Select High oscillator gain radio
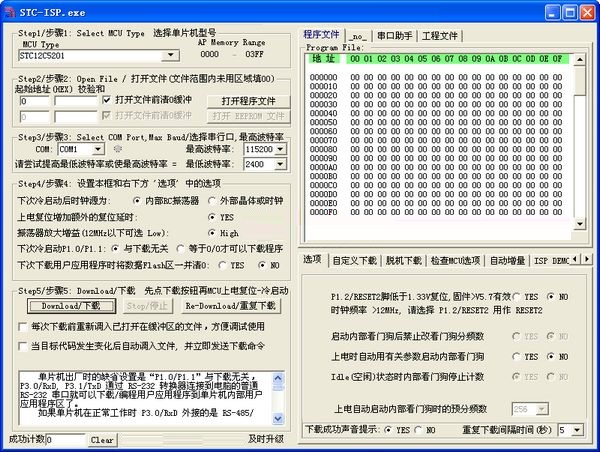 [x=212, y=233]
